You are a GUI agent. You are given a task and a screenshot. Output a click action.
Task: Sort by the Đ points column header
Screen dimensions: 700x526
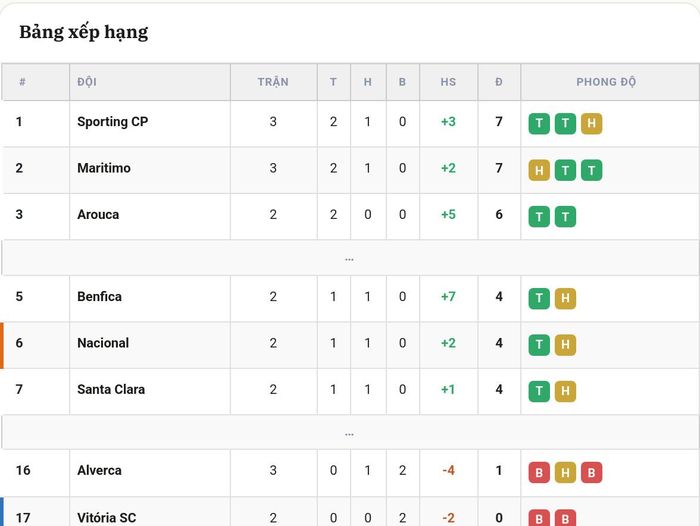coord(499,82)
